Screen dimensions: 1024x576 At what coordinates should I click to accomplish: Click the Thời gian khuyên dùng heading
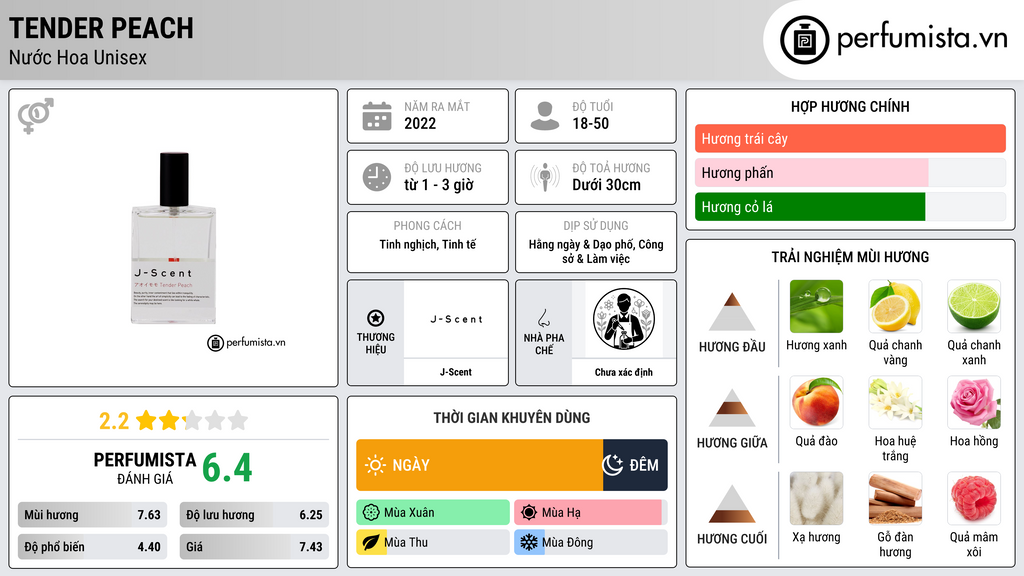(x=512, y=417)
